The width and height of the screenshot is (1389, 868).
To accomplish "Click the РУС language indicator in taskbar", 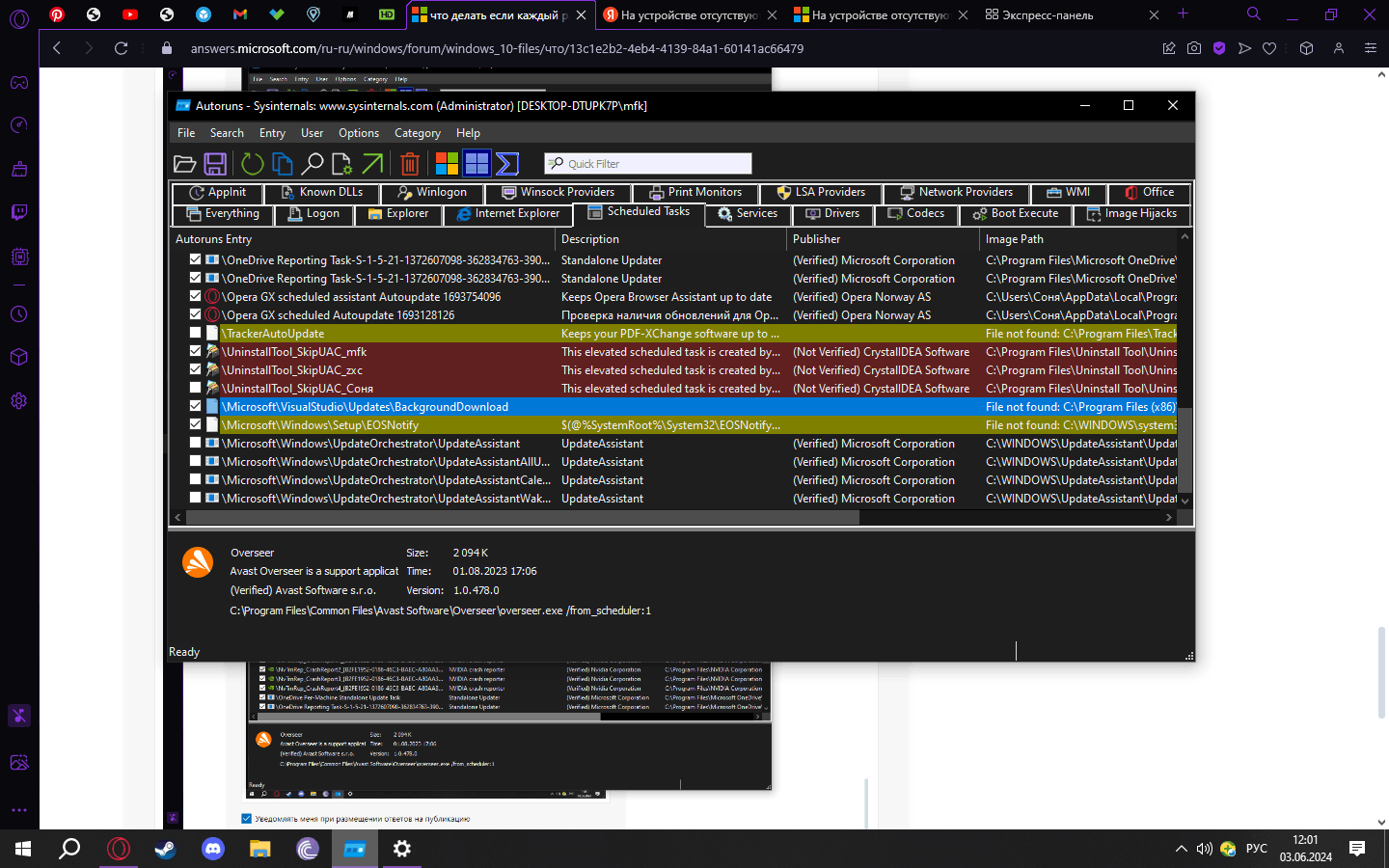I will coord(1256,849).
